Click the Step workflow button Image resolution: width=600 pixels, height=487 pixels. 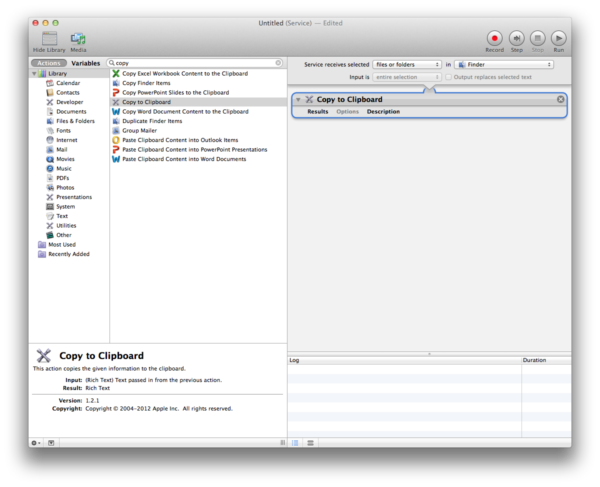[517, 38]
